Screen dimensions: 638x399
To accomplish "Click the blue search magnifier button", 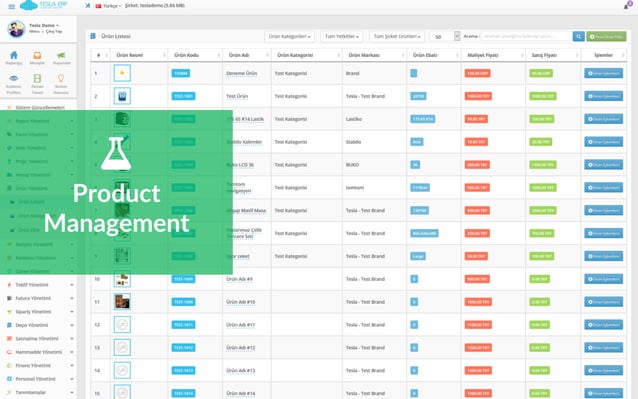I will pyautogui.click(x=578, y=36).
